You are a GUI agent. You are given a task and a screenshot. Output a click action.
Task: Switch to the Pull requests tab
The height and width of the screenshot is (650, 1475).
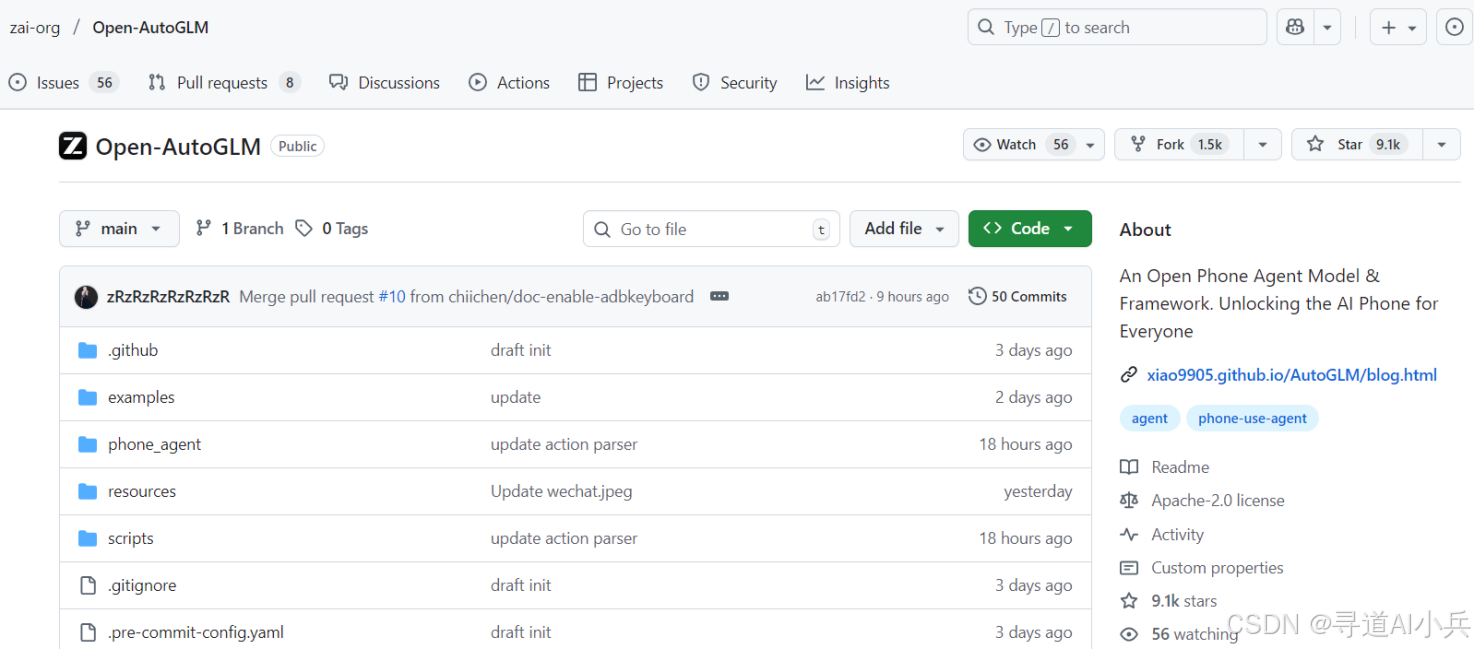[x=224, y=83]
